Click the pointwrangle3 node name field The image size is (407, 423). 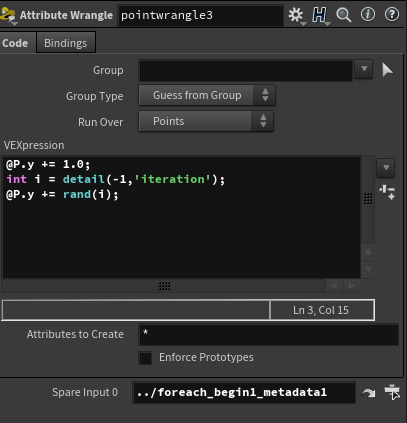coord(201,15)
